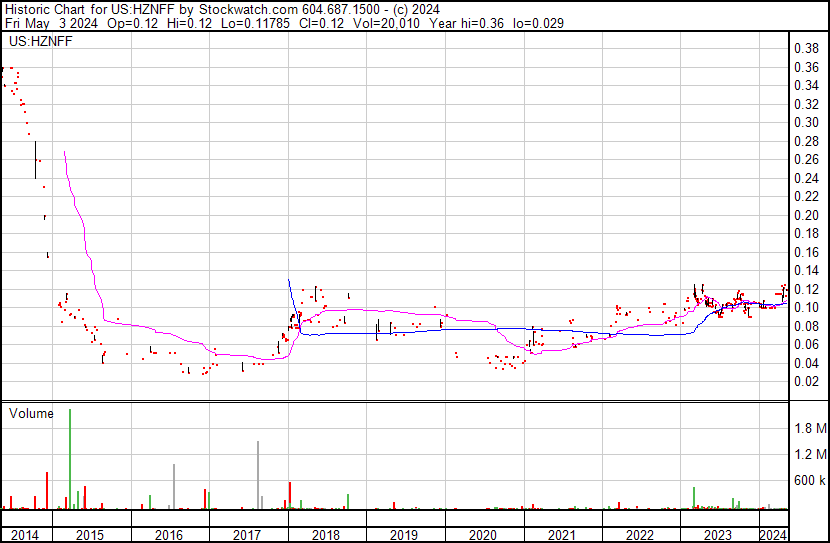This screenshot has height=543, width=830.
Task: Click the tallest green volume bar in 2015
Action: click(x=70, y=460)
